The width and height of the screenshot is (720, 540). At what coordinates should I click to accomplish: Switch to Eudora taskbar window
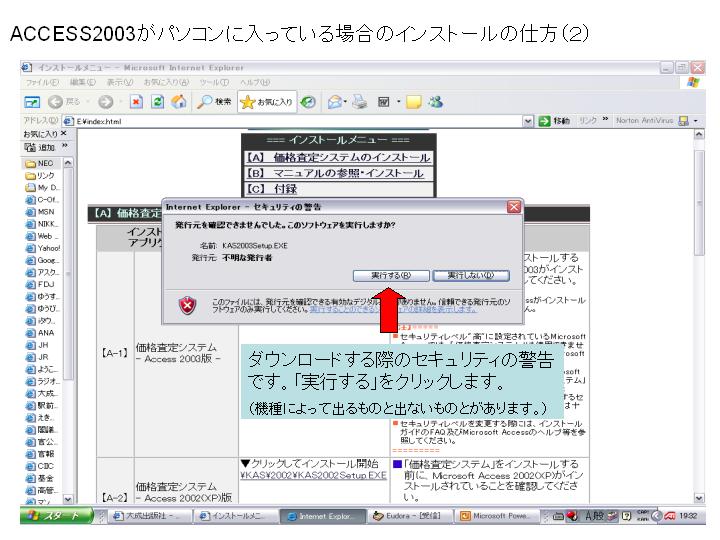pos(410,516)
